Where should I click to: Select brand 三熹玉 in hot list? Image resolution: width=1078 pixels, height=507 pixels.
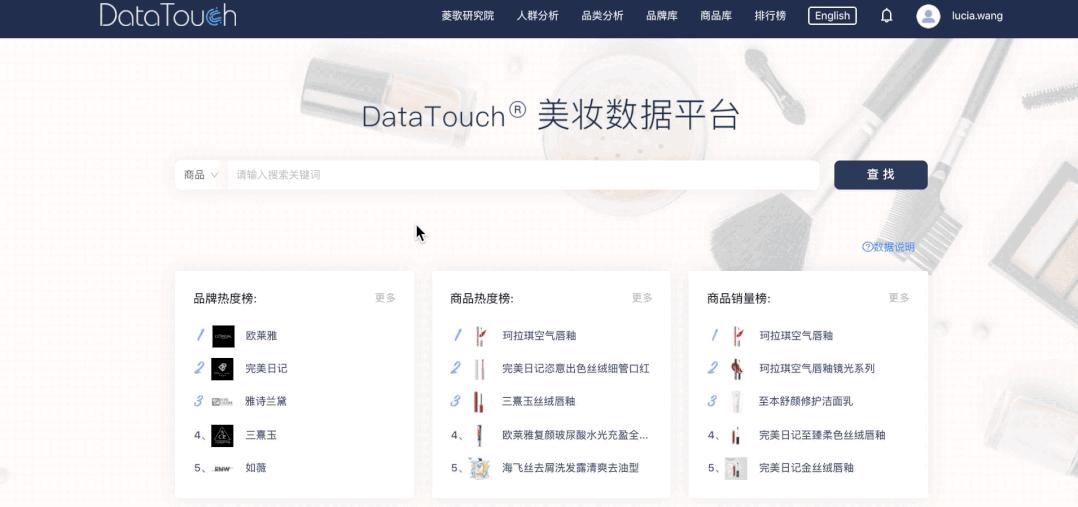tap(261, 435)
